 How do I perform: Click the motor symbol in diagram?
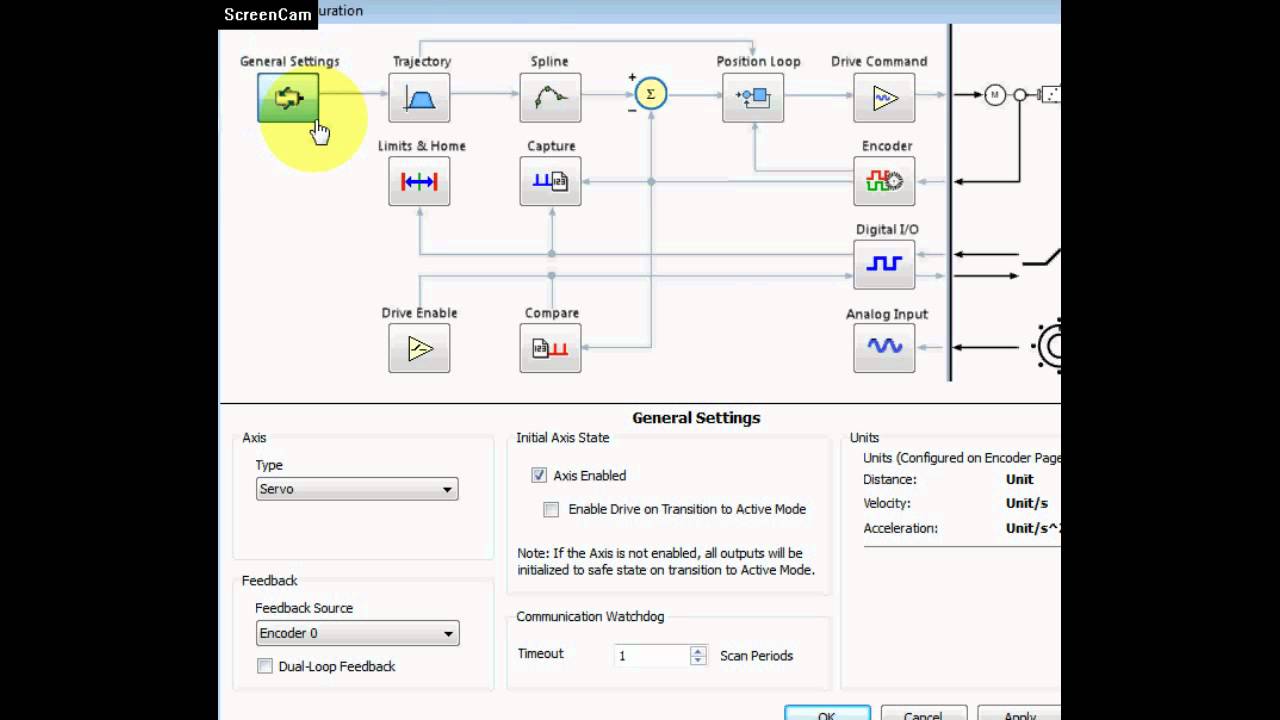coord(994,95)
